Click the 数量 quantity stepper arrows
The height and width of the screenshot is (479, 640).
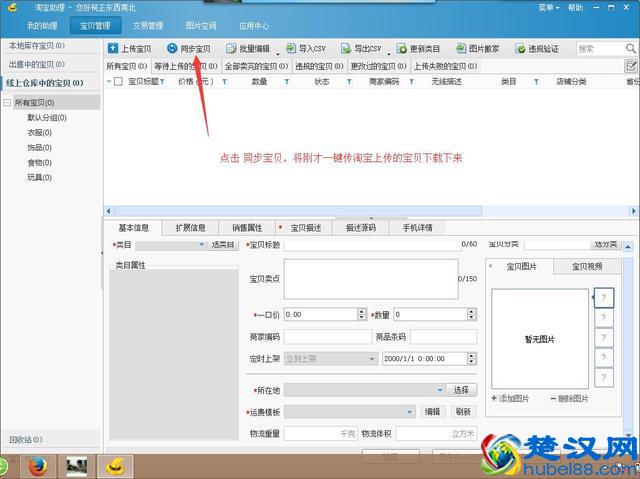[471, 314]
